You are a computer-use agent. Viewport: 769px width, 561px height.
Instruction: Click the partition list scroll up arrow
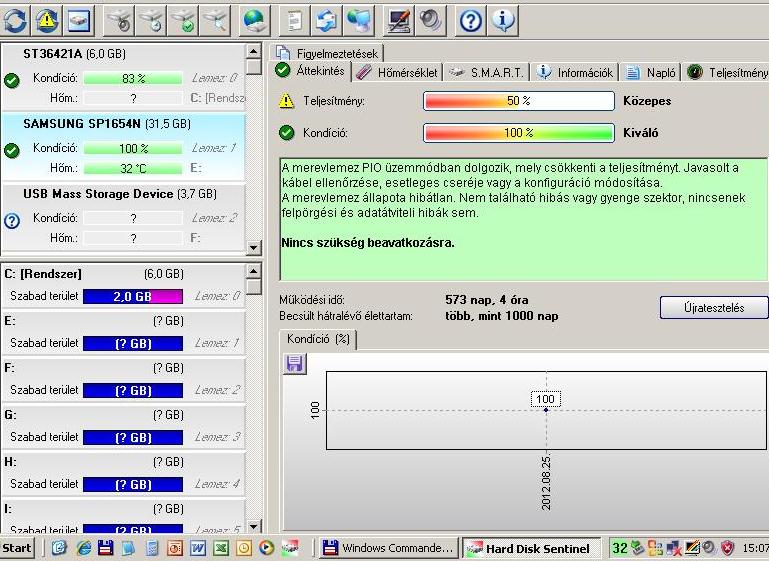tap(253, 271)
